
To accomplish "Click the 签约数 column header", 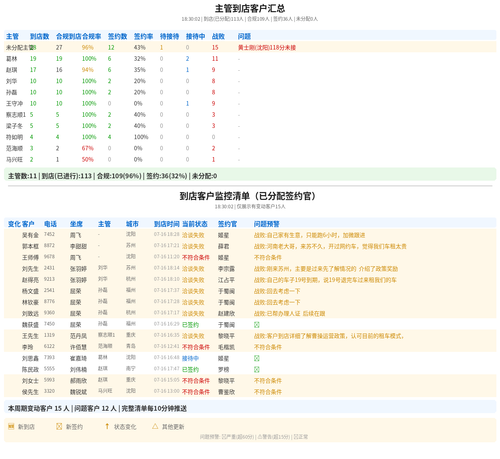I will [x=118, y=36].
